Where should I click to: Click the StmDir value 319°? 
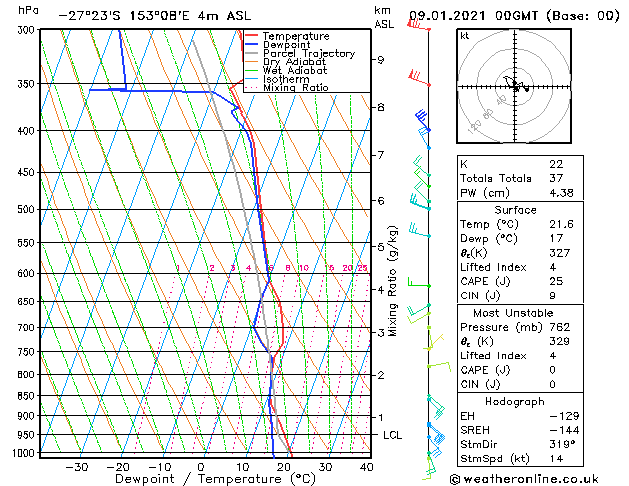pos(562,444)
